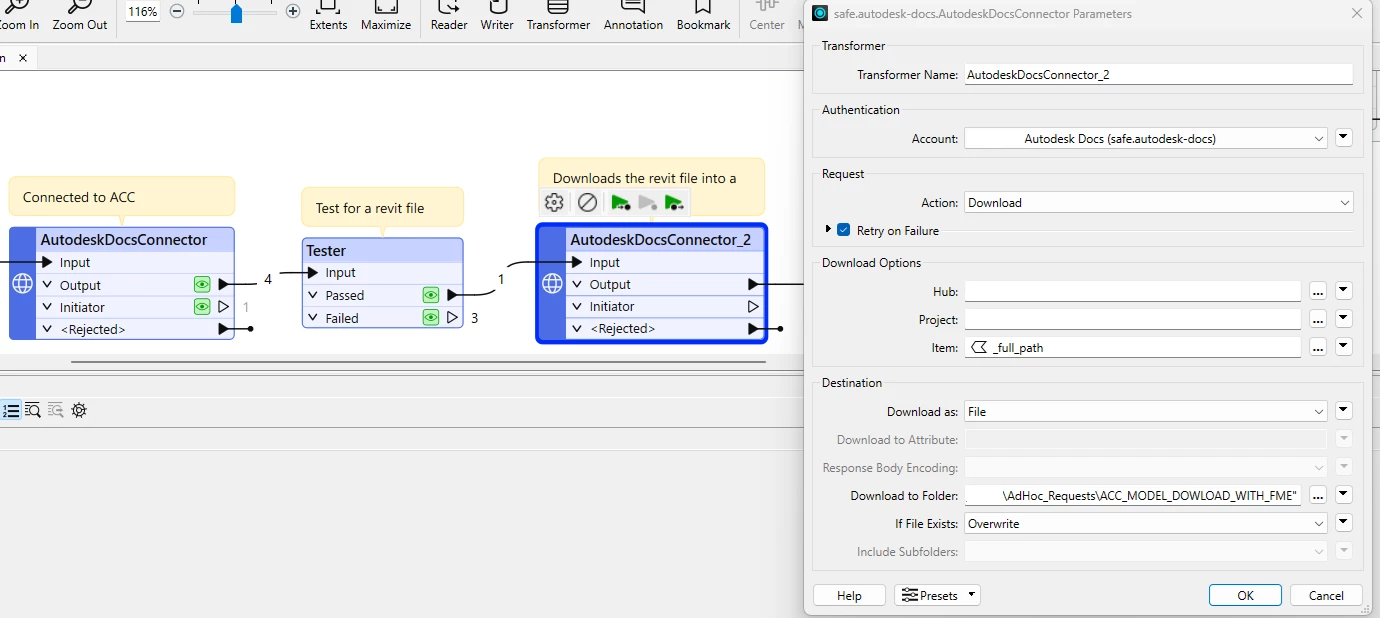The image size is (1384, 622).
Task: Add a Transformer from the toolbar
Action: point(558,16)
